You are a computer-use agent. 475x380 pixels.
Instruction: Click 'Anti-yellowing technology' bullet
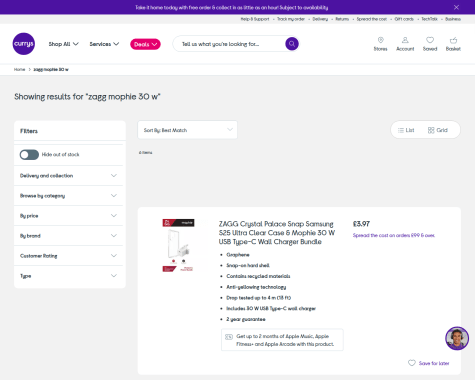tap(256, 287)
